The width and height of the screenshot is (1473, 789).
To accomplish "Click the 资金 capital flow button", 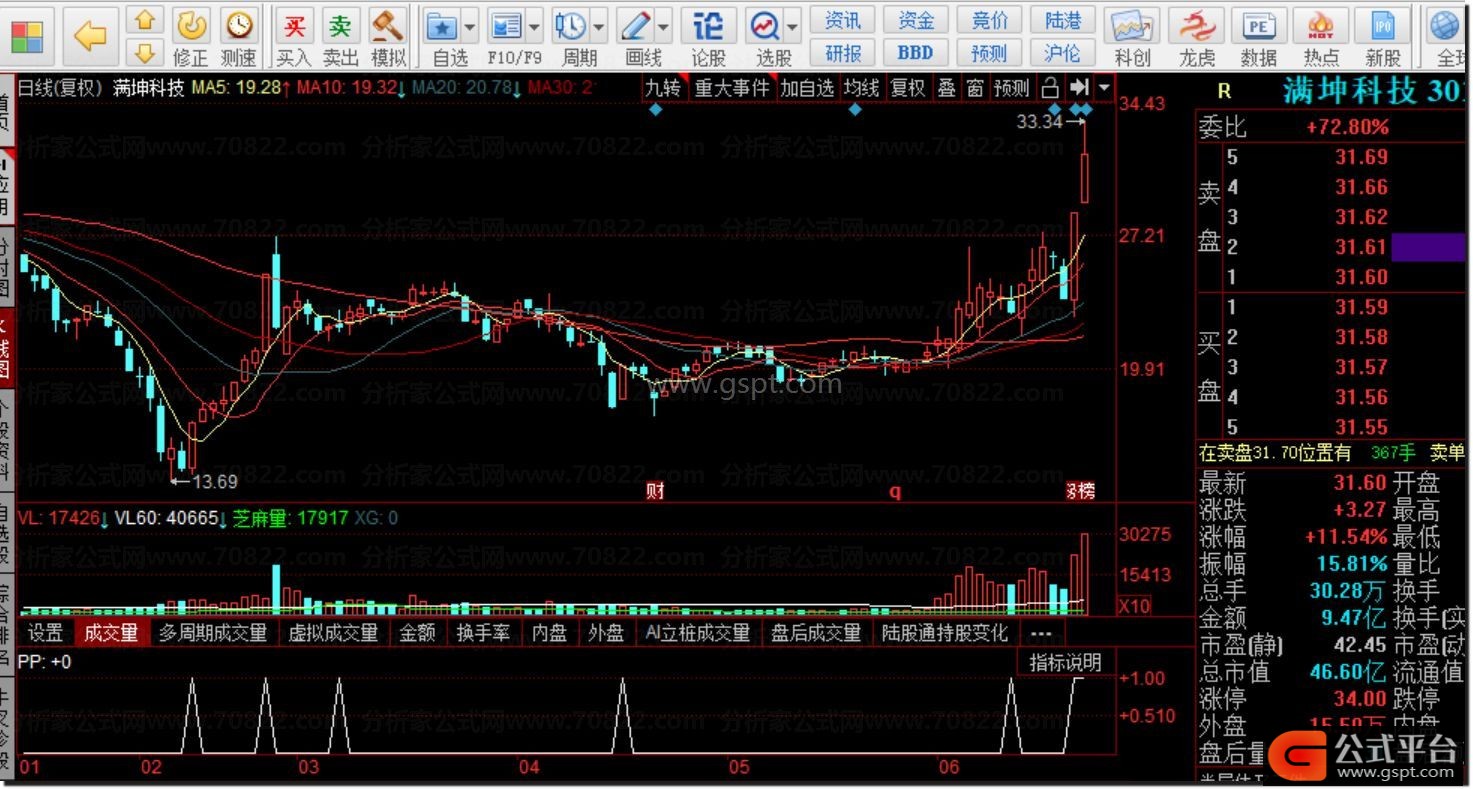I will (916, 20).
